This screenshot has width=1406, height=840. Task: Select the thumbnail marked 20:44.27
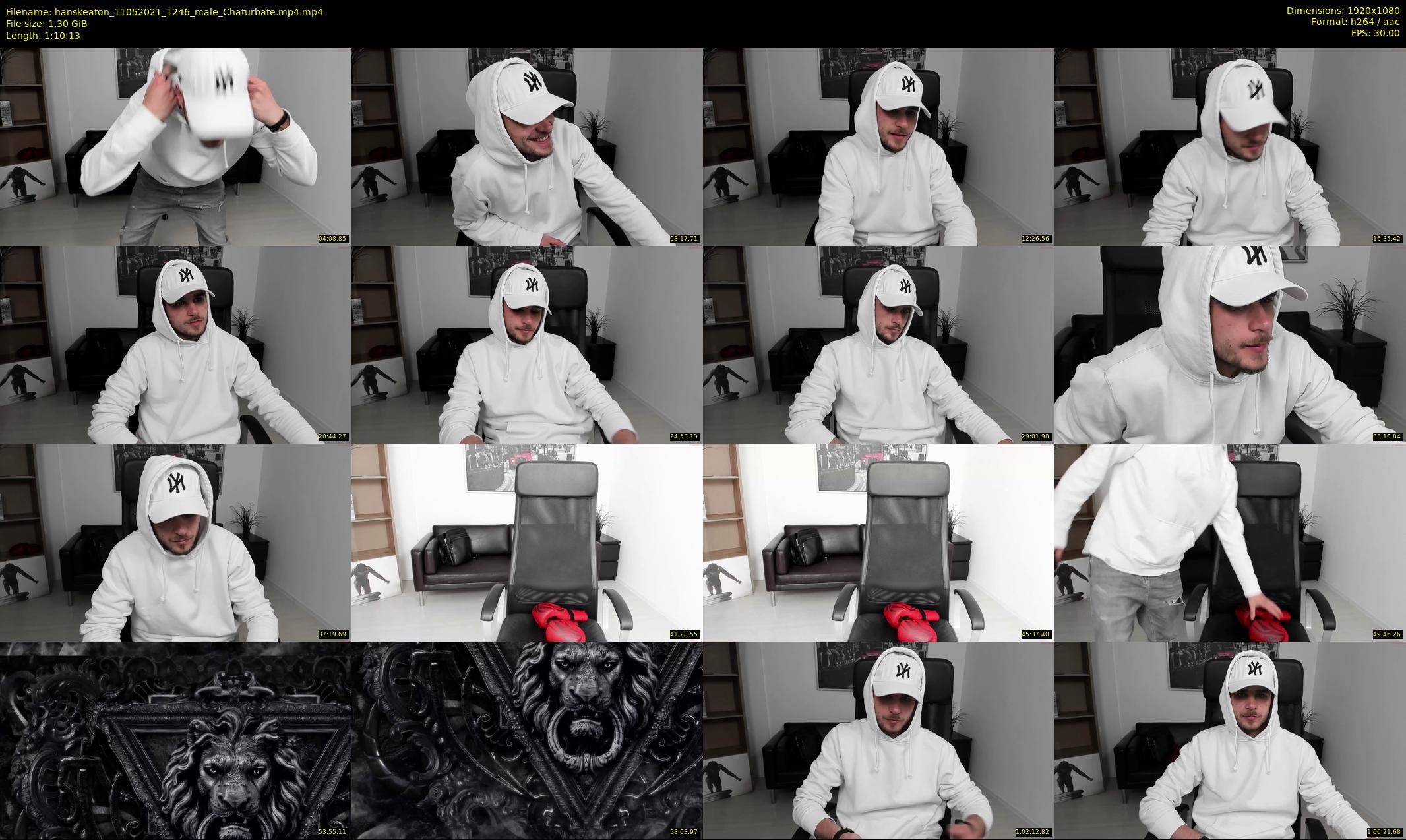(175, 344)
